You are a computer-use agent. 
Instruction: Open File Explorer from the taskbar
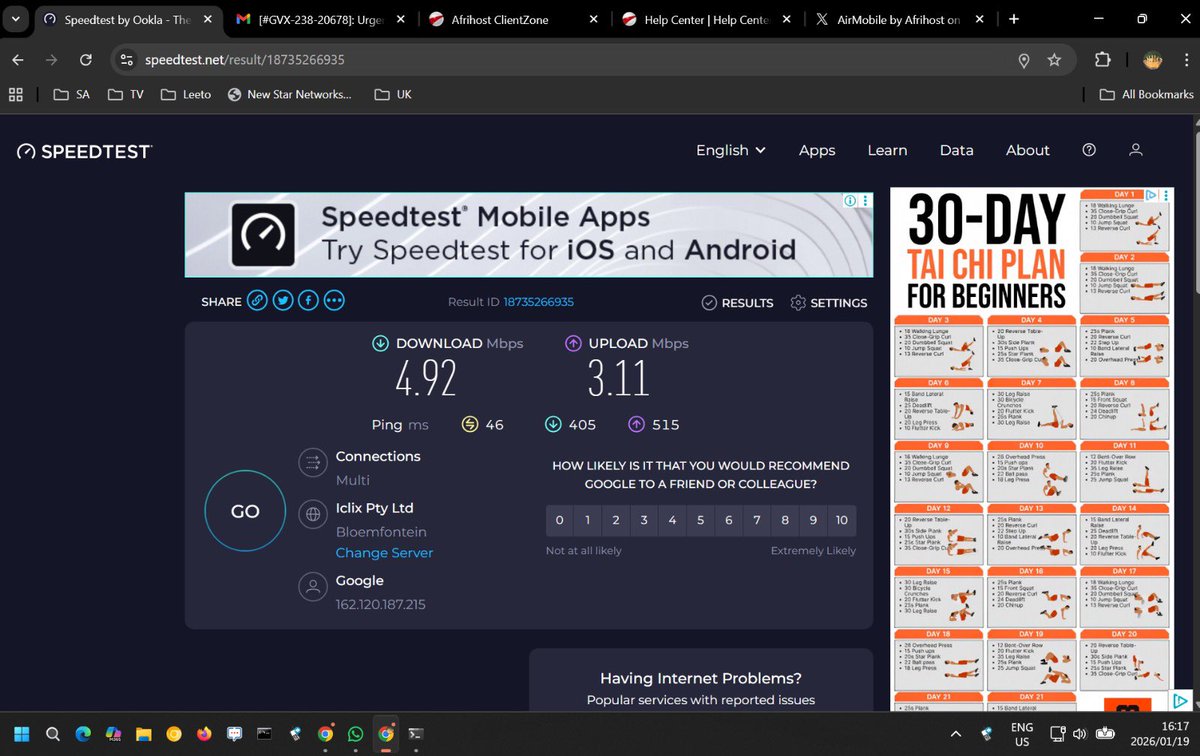pyautogui.click(x=143, y=733)
